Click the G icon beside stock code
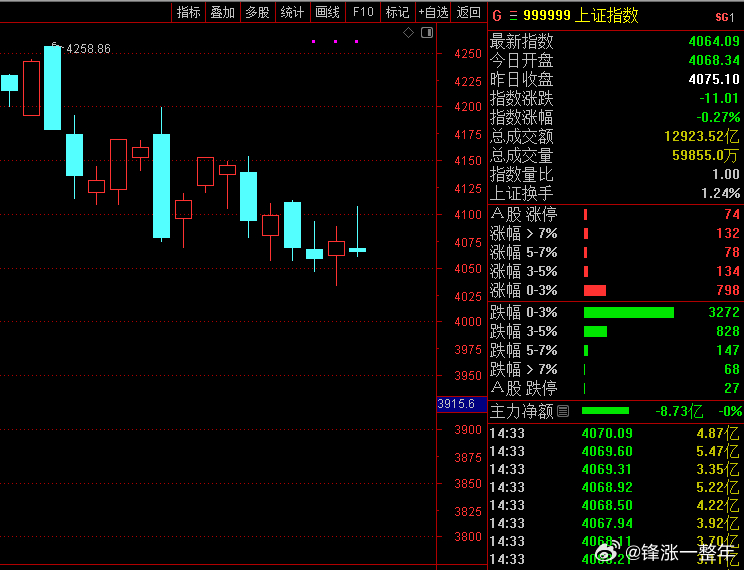Viewport: 744px width, 570px height. click(x=497, y=16)
